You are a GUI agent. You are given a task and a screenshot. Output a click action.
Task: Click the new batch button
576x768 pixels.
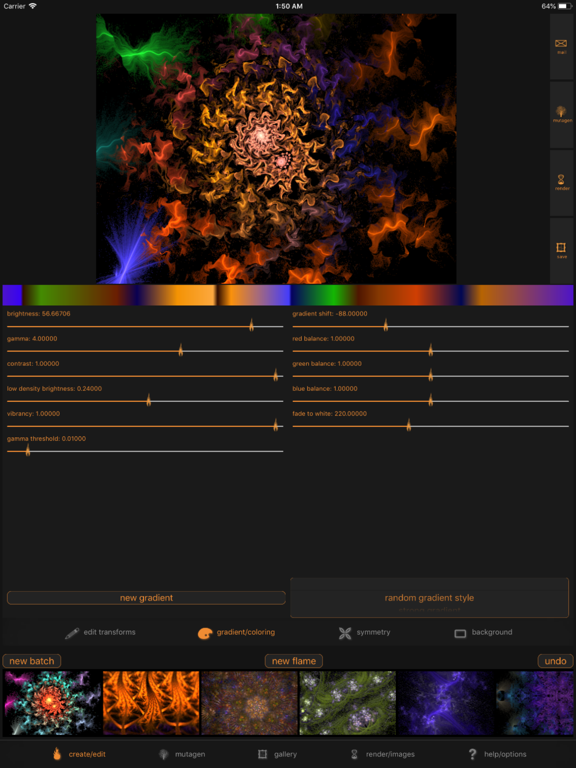32,661
